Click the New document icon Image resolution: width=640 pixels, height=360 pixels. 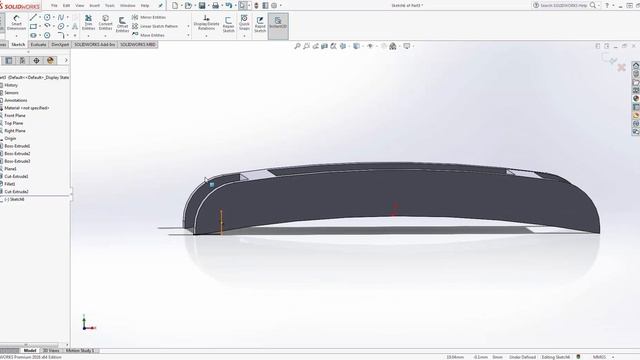(x=175, y=6)
